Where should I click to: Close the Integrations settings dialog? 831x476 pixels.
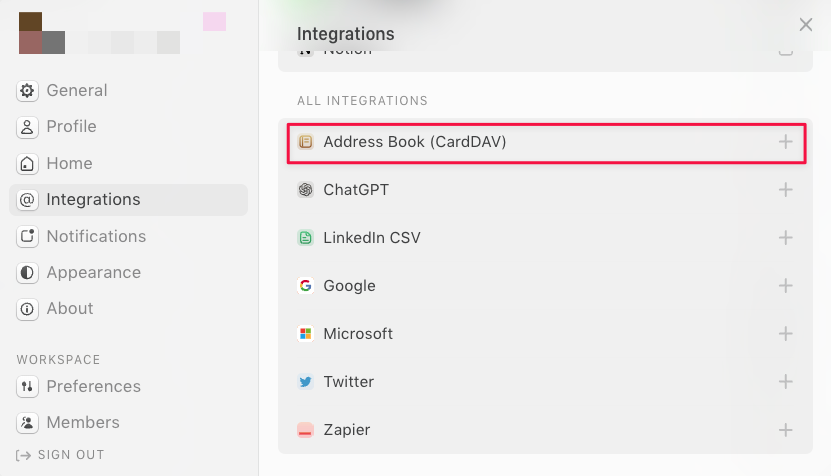click(806, 25)
